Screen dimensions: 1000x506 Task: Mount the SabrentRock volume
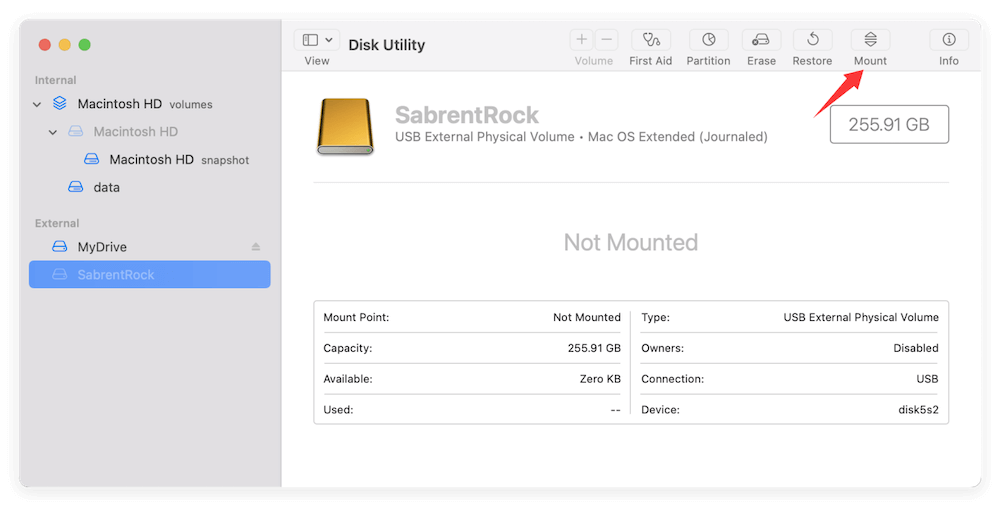871,40
